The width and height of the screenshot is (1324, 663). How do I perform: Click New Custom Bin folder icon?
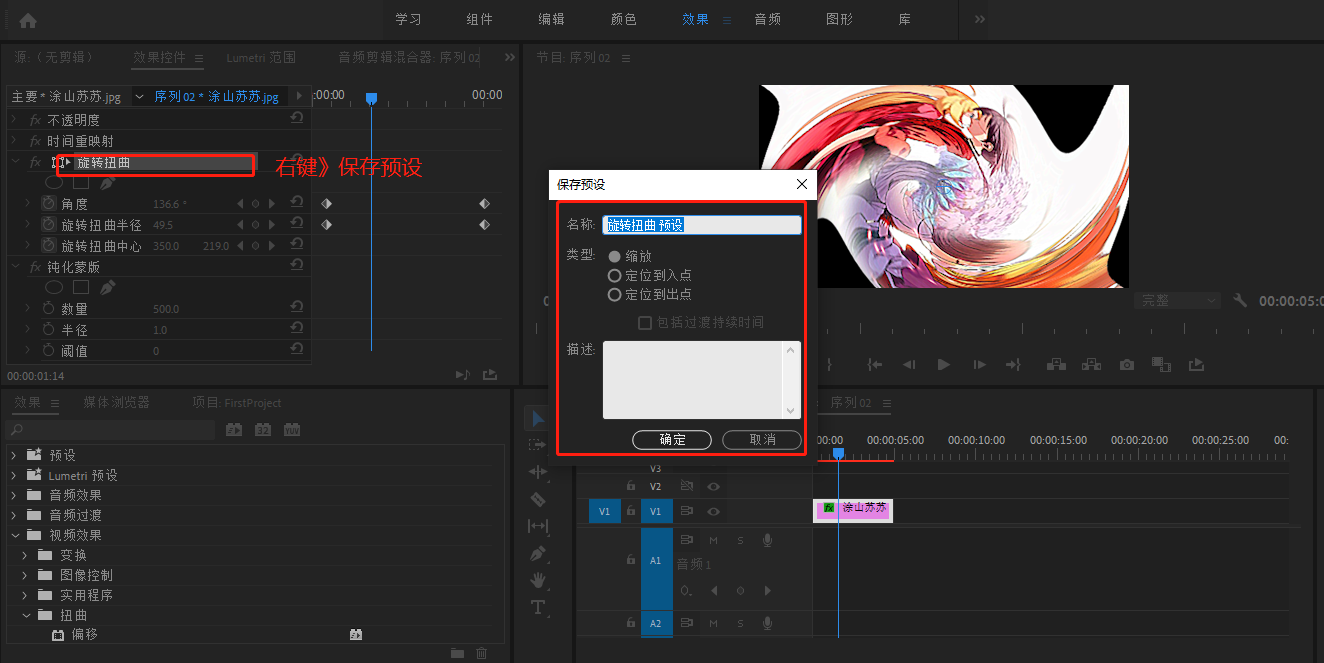coord(457,653)
